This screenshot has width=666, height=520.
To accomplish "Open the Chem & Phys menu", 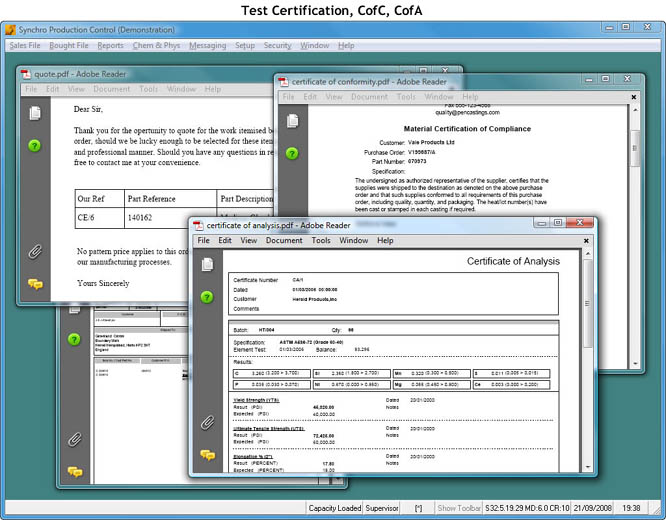I will (156, 45).
